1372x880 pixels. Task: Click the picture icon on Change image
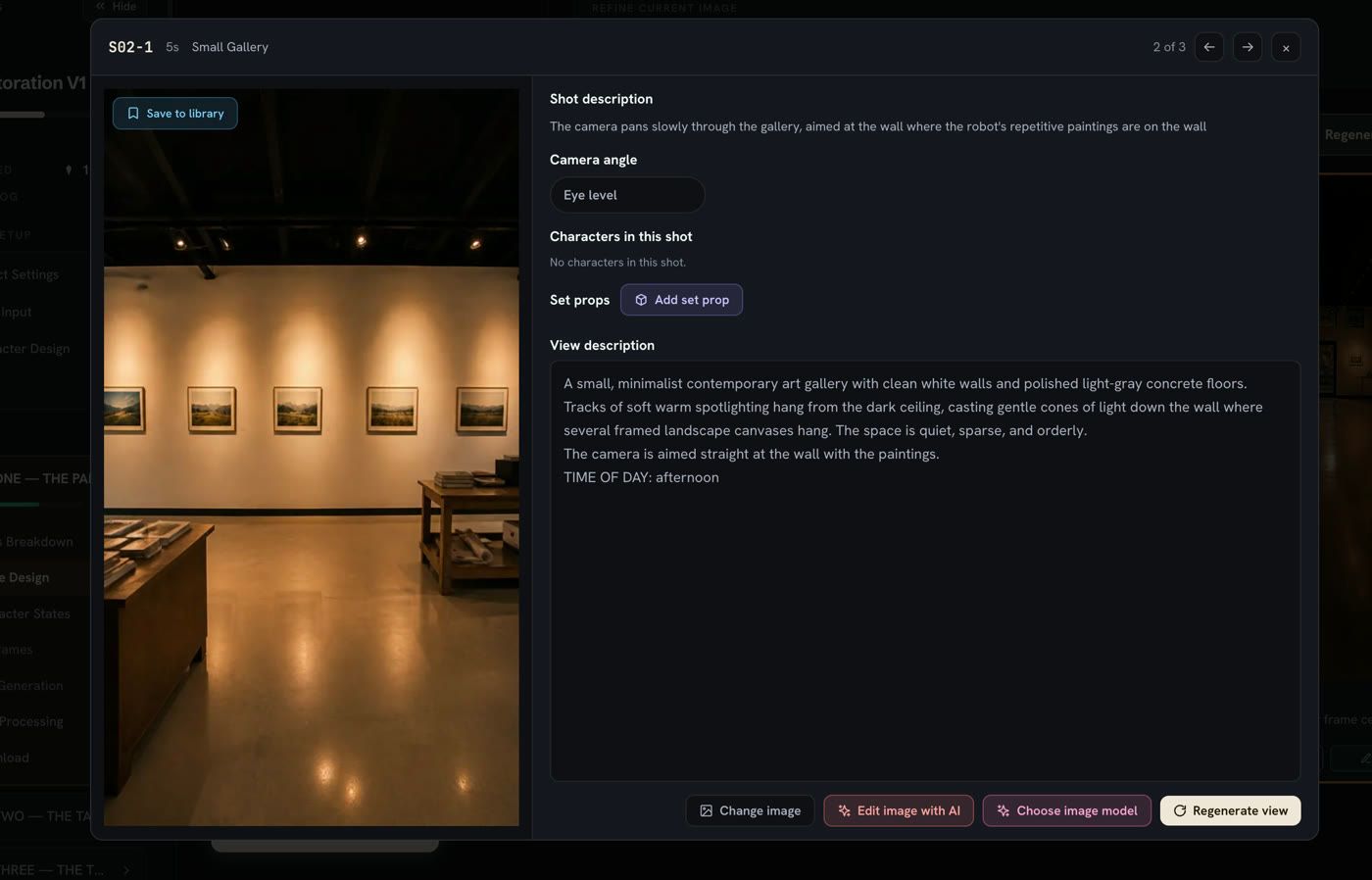706,810
